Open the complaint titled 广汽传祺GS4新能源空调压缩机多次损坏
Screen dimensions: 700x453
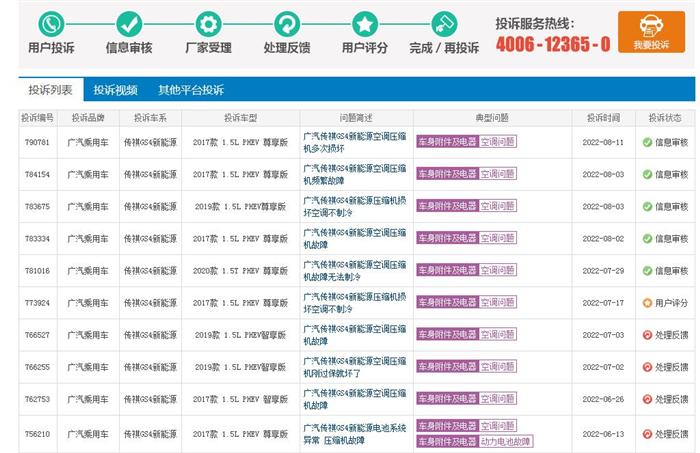[354, 142]
